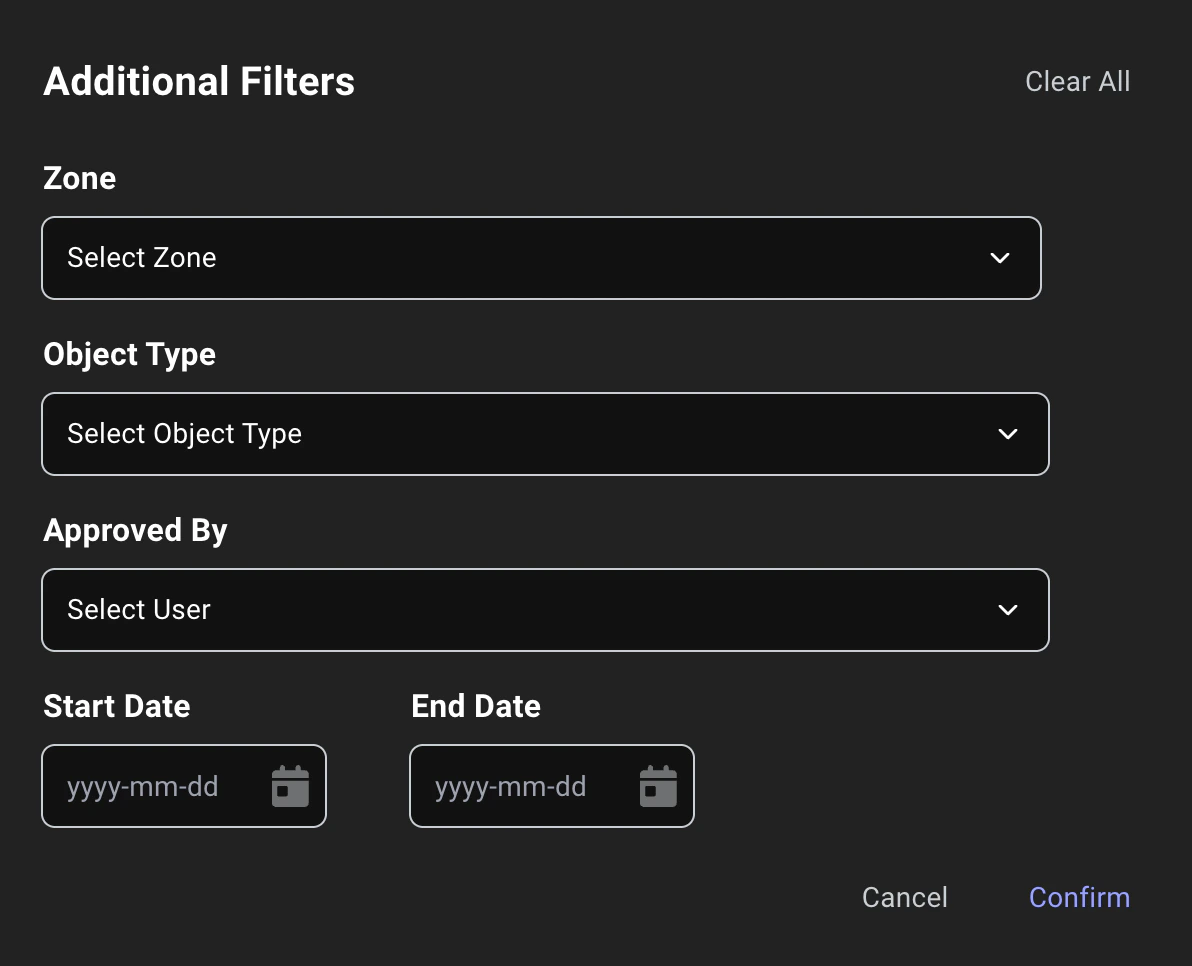
Task: Click the Approved By label
Action: [135, 530]
